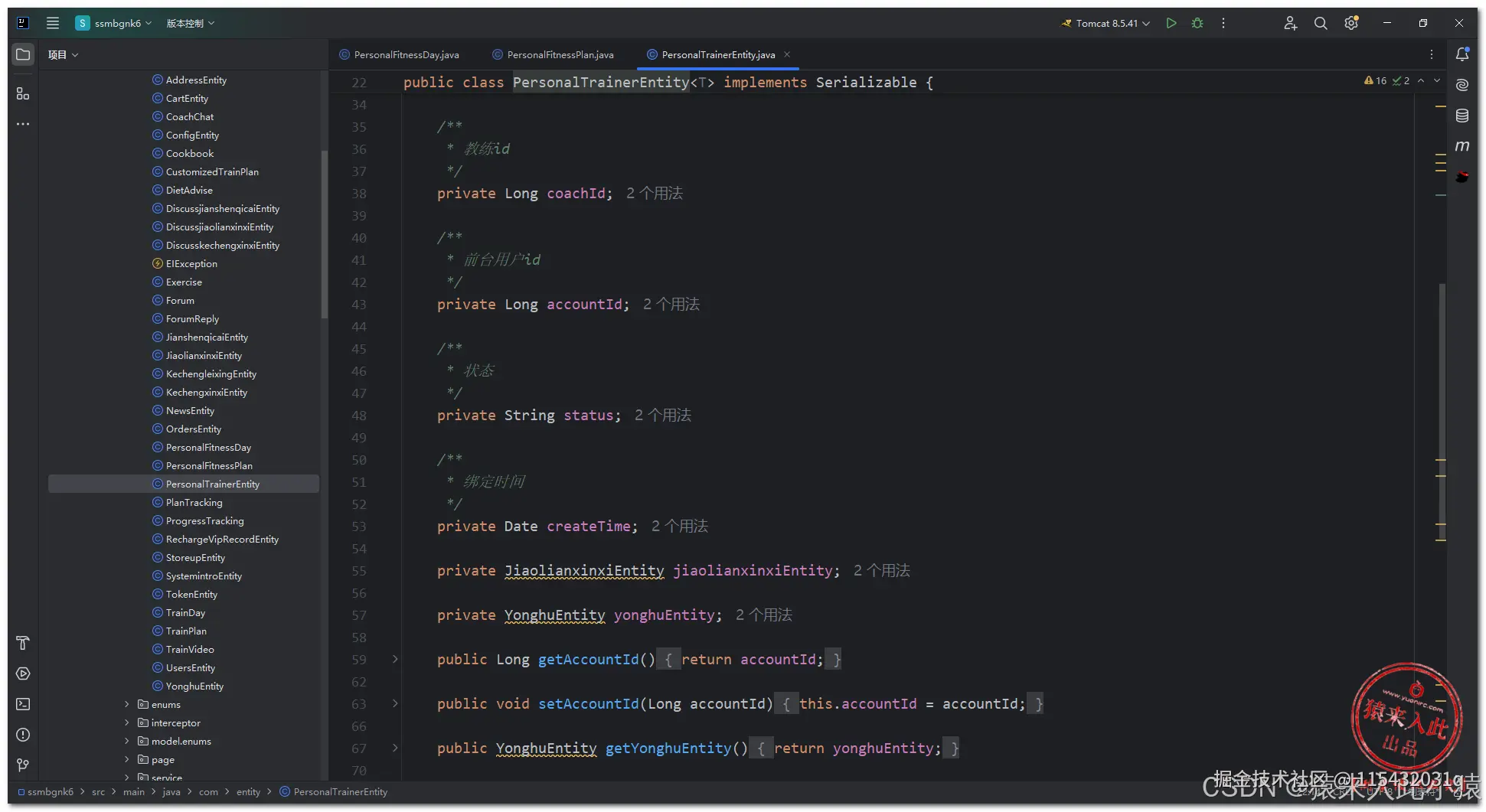Open the ssmbgnk6 project dropdown
The width and height of the screenshot is (1486, 812).
113,23
